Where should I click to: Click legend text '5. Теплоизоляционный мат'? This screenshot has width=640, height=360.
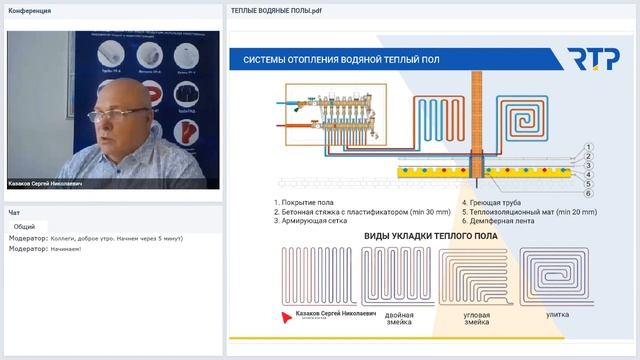pyautogui.click(x=529, y=212)
